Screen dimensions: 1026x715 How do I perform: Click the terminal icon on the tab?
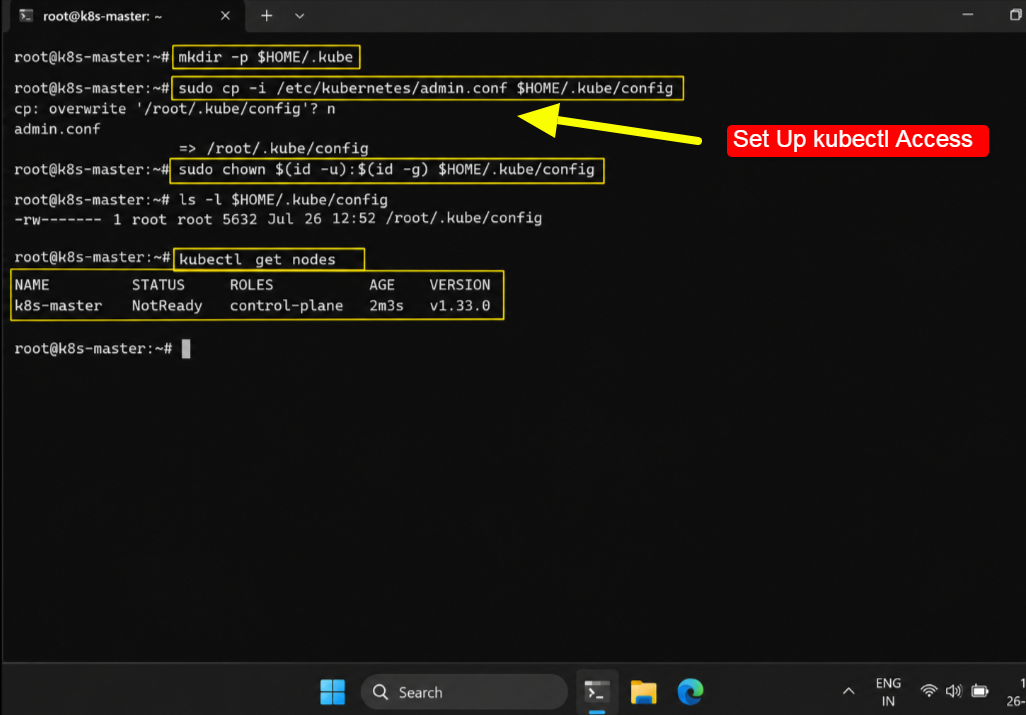click(26, 16)
